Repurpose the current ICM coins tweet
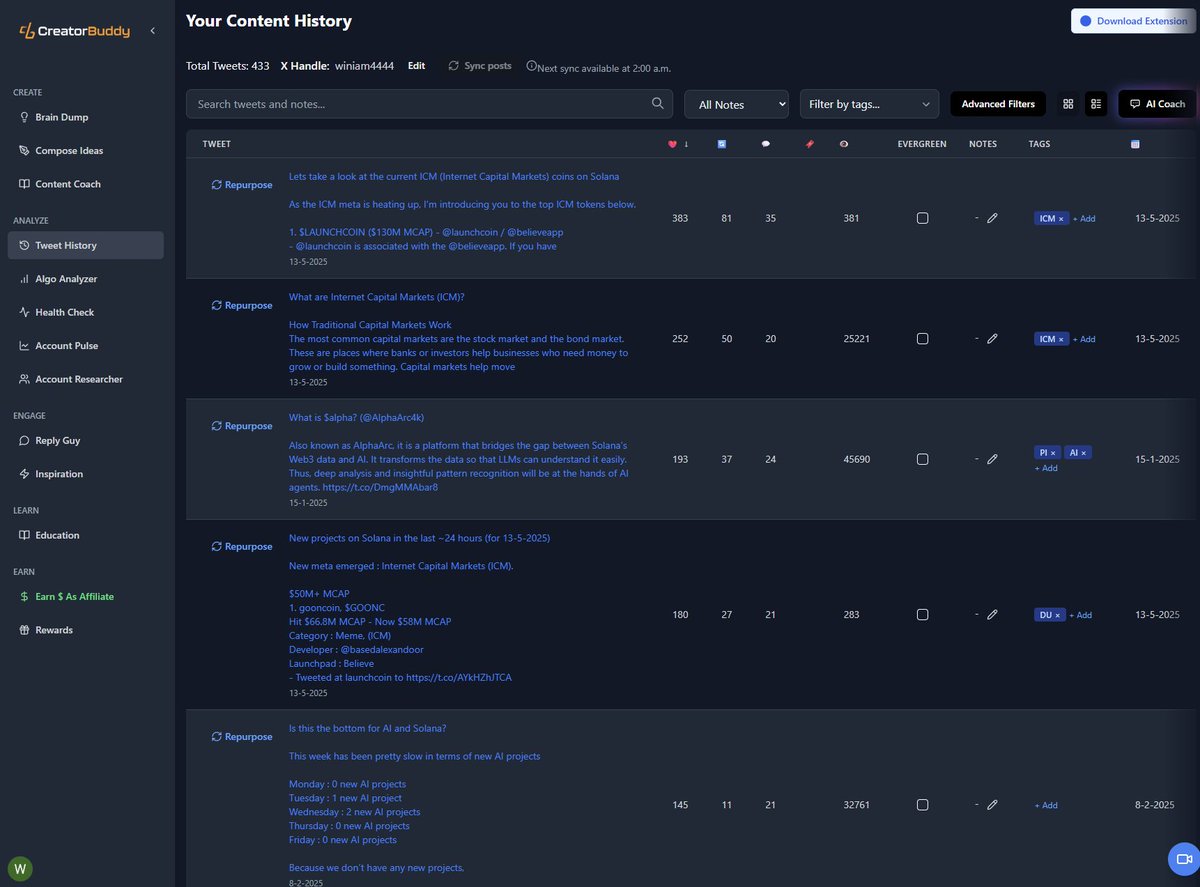Image resolution: width=1200 pixels, height=887 pixels. point(242,185)
